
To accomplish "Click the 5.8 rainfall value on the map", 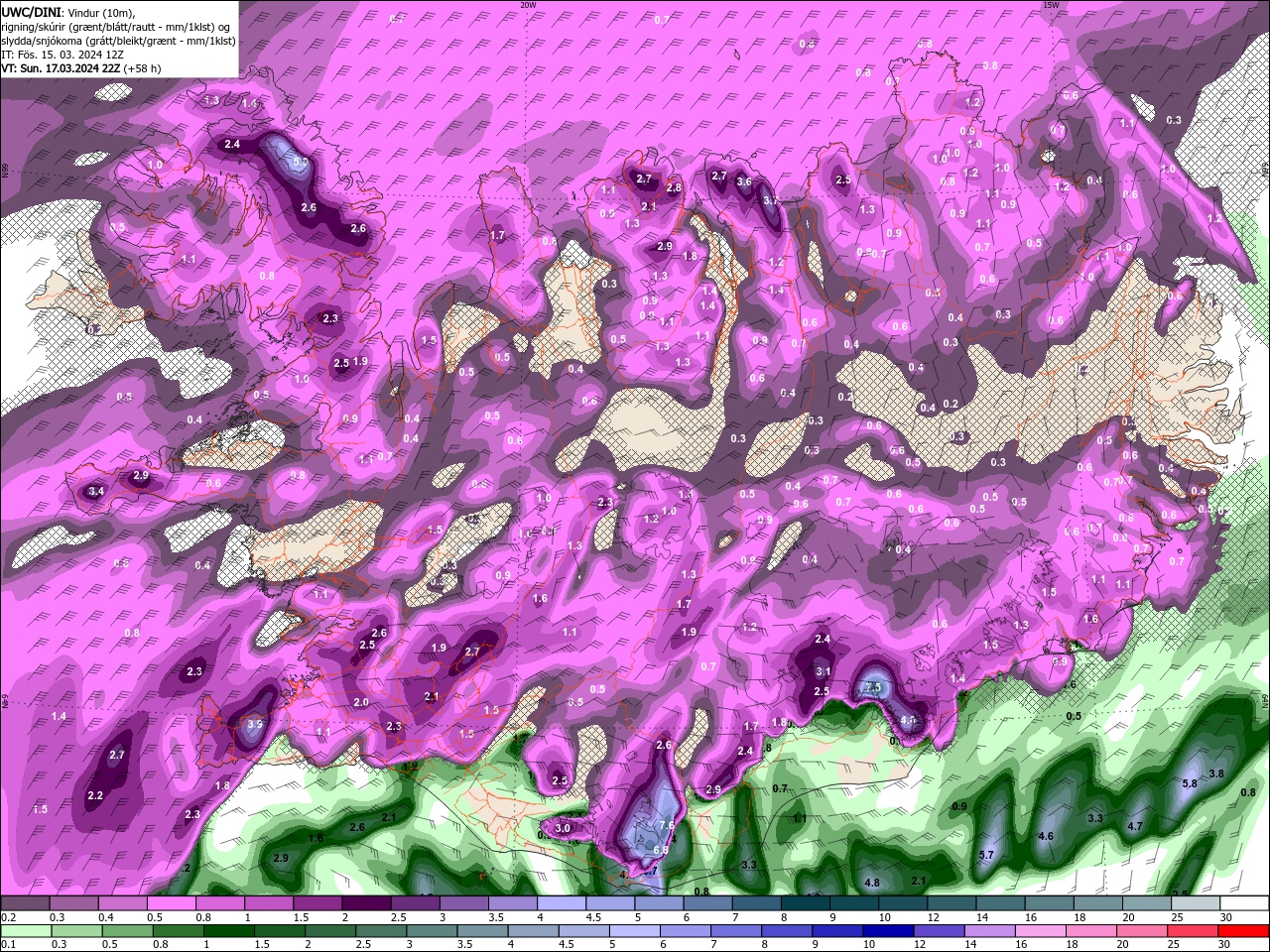I will pyautogui.click(x=1191, y=783).
